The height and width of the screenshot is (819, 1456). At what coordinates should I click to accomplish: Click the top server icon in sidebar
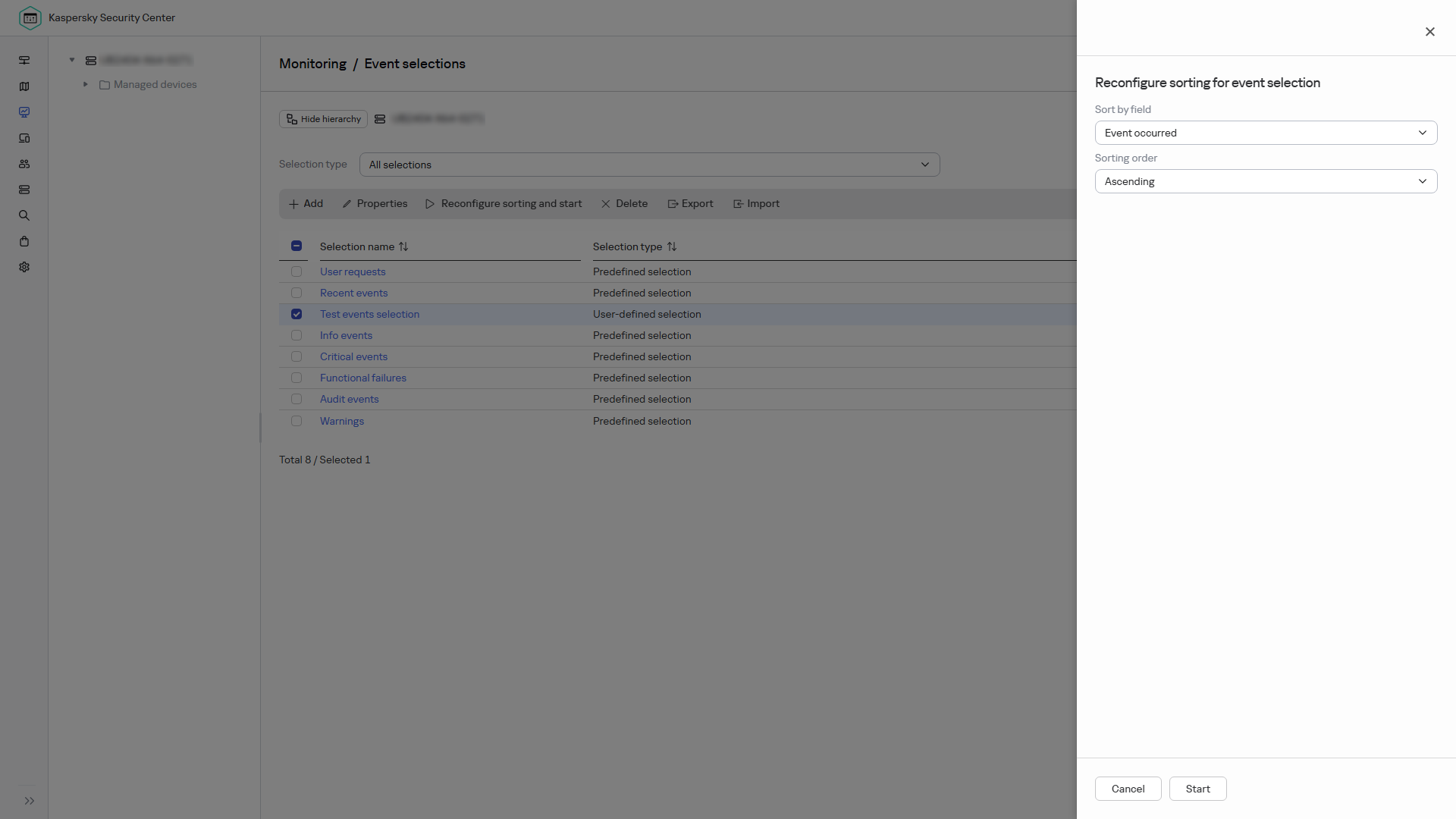click(x=24, y=61)
